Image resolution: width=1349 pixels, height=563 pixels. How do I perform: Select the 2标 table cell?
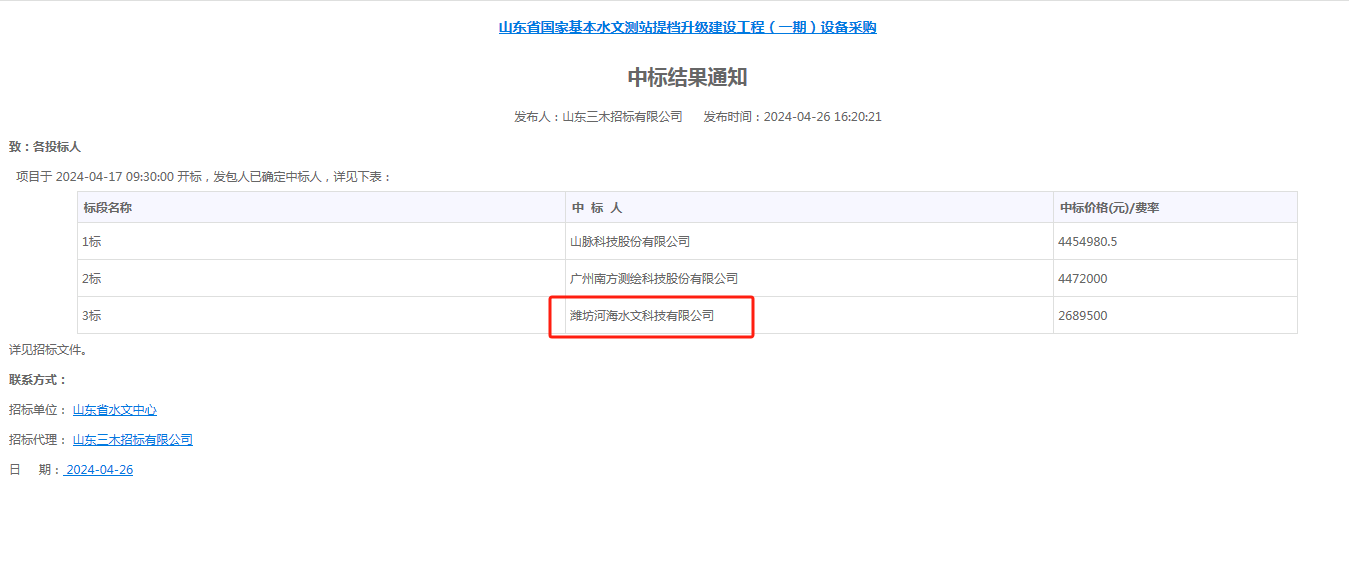pos(92,279)
